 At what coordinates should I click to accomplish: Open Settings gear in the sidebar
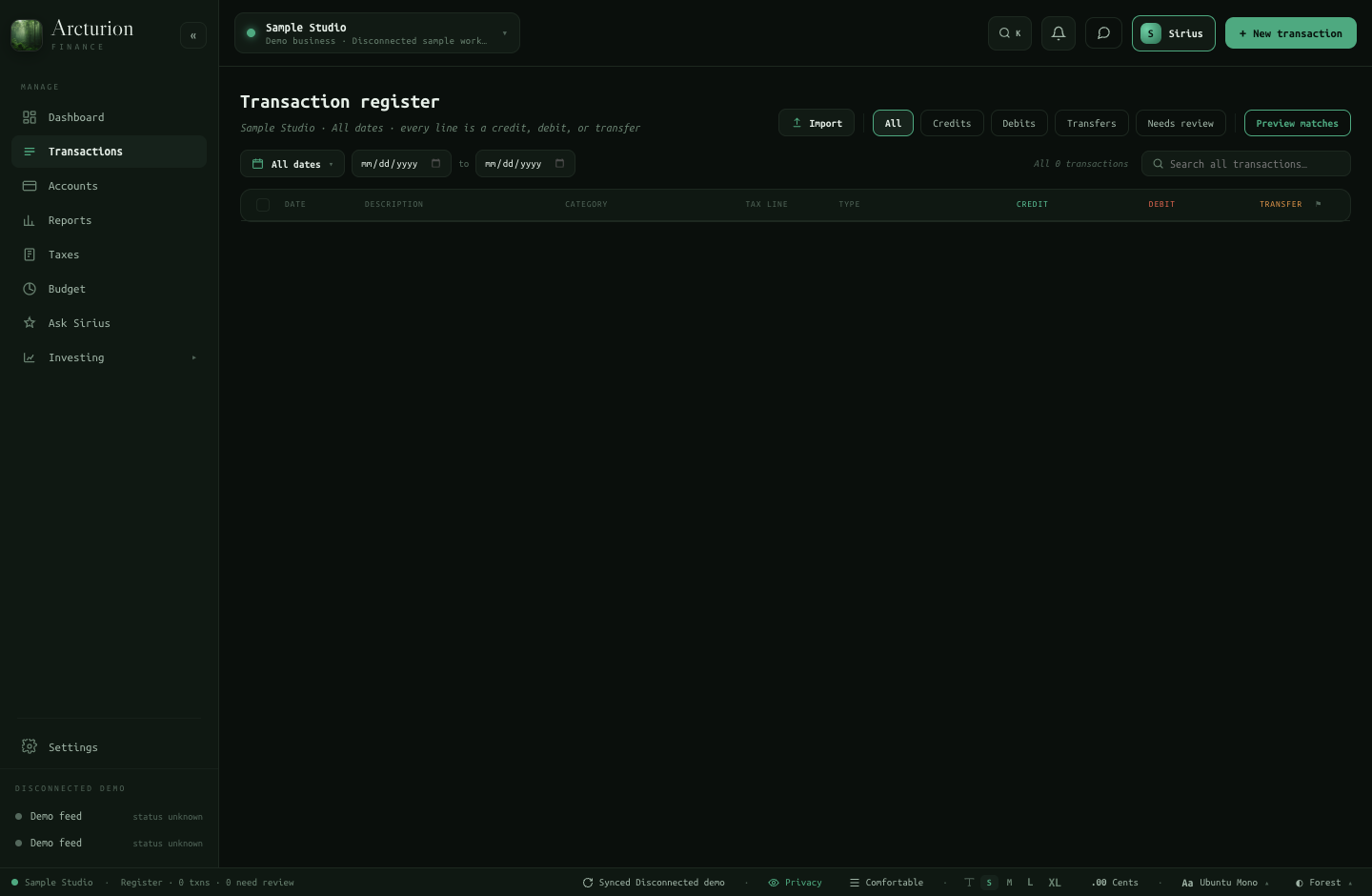click(x=109, y=747)
